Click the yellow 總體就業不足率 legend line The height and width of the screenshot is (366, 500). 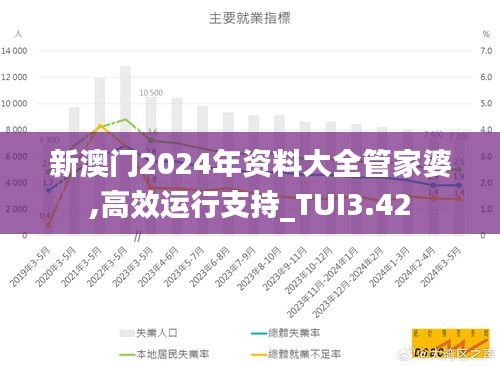[x=259, y=354]
